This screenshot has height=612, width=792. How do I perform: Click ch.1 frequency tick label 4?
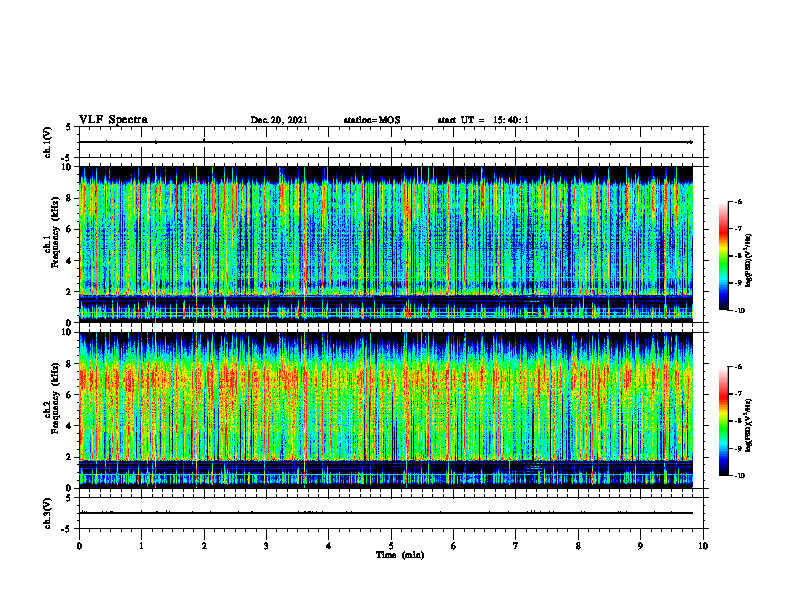click(70, 261)
